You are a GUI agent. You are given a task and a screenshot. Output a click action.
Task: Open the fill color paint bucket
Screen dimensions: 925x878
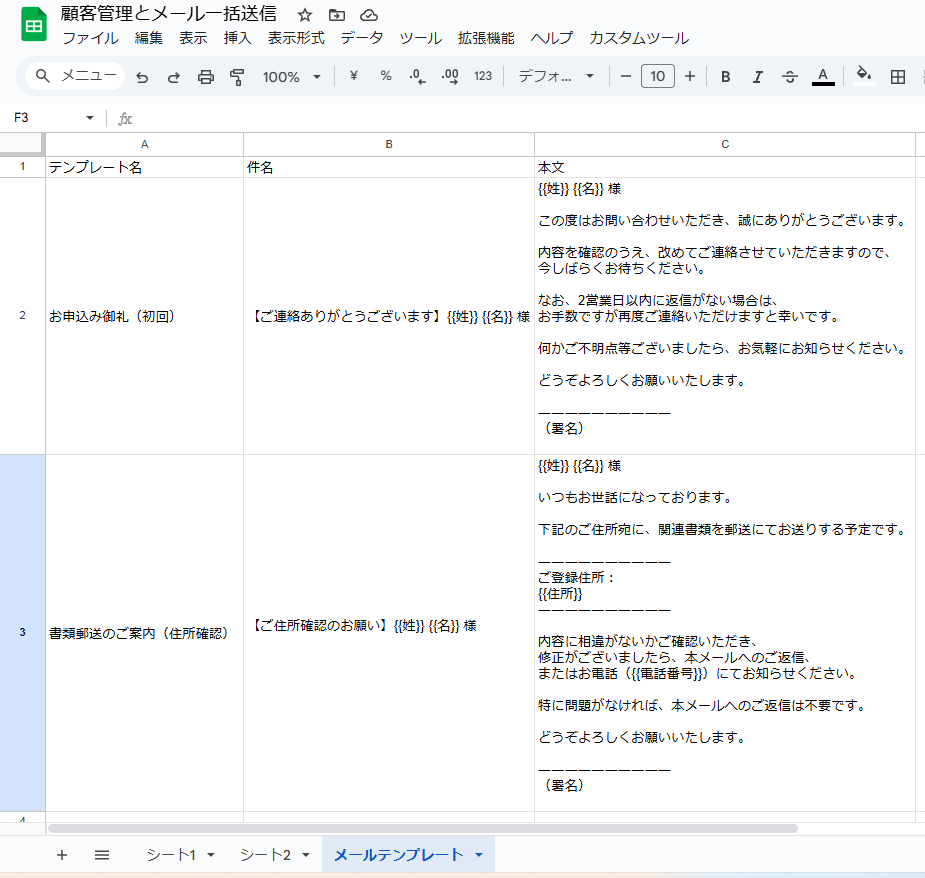click(x=864, y=76)
